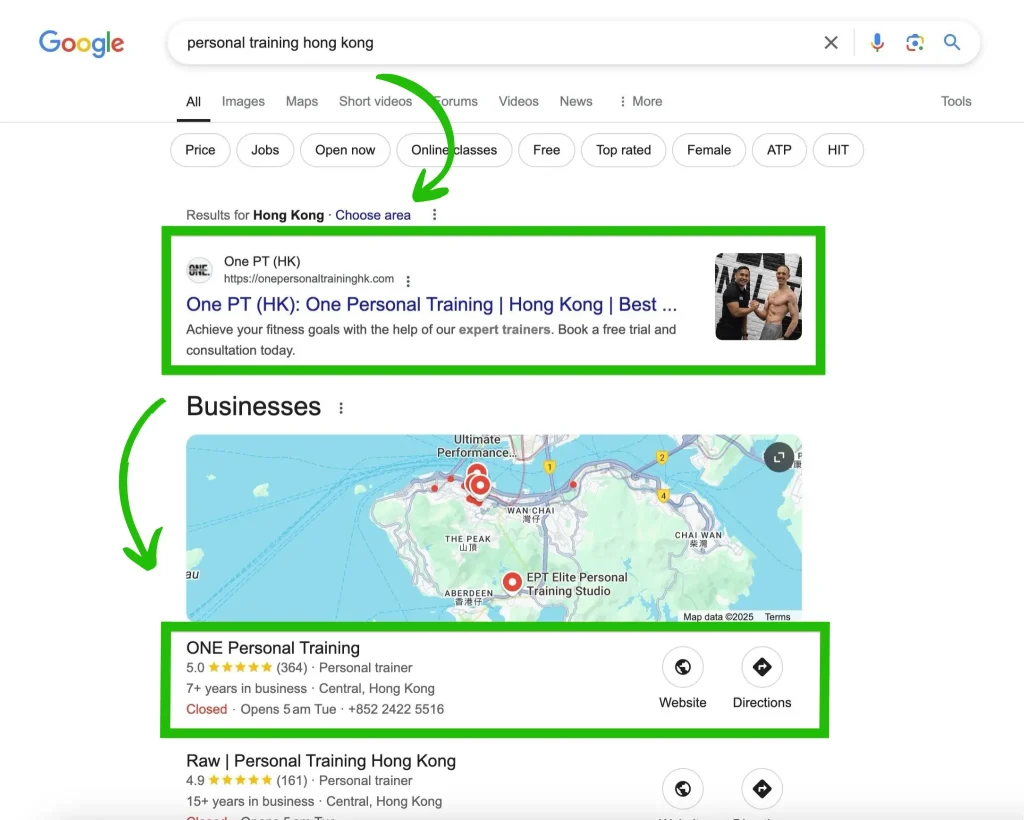Switch to the Images tab
The height and width of the screenshot is (820, 1024).
pyautogui.click(x=243, y=101)
